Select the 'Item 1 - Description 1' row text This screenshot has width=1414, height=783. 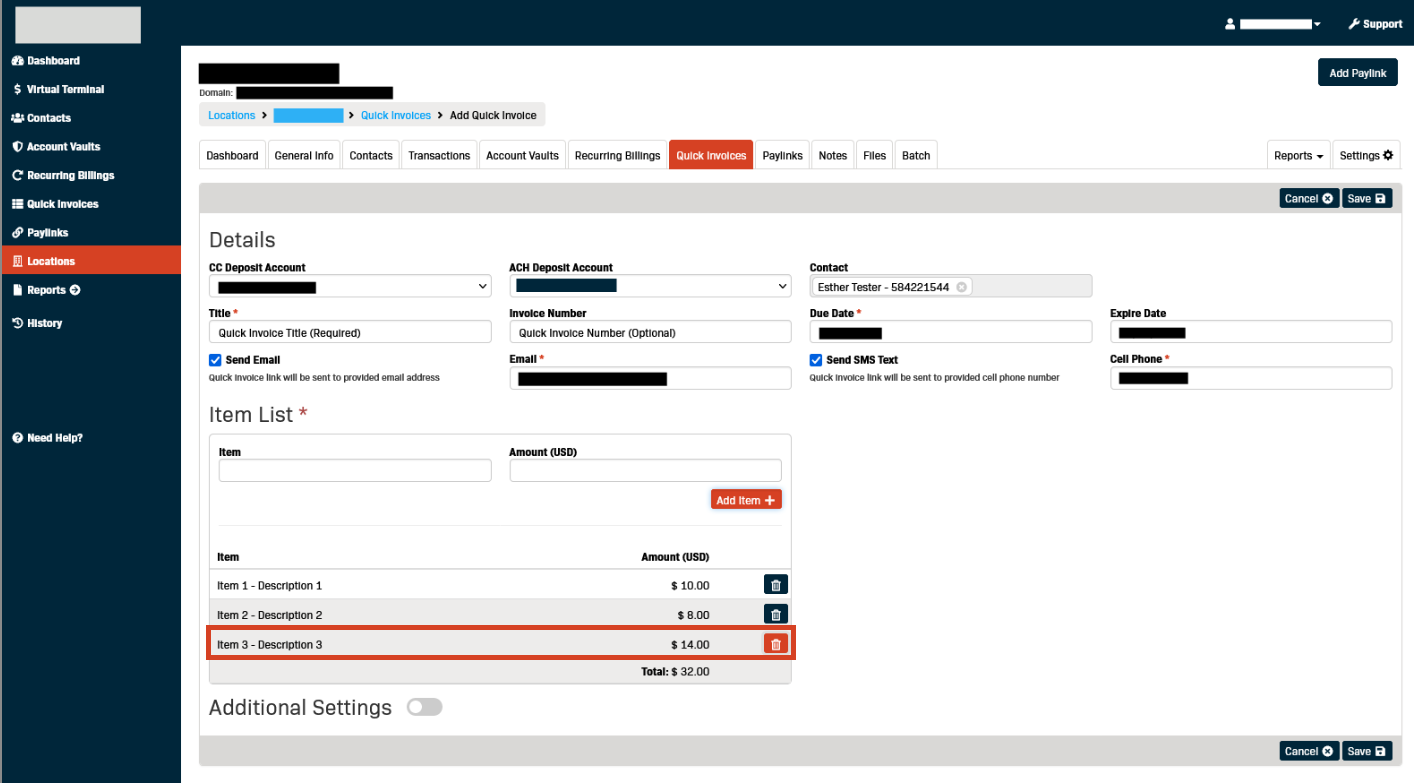(x=269, y=586)
